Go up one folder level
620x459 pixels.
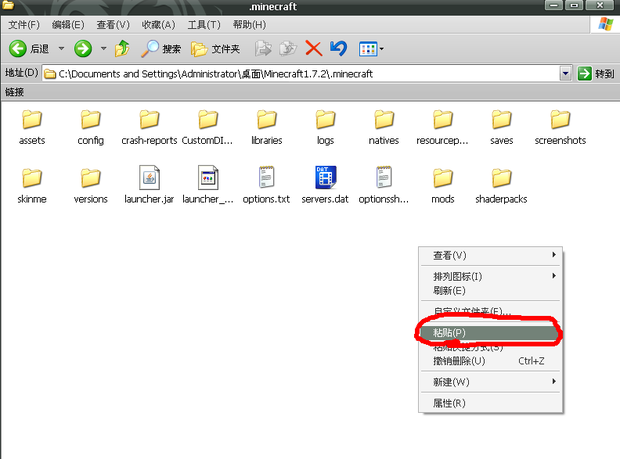[x=122, y=49]
